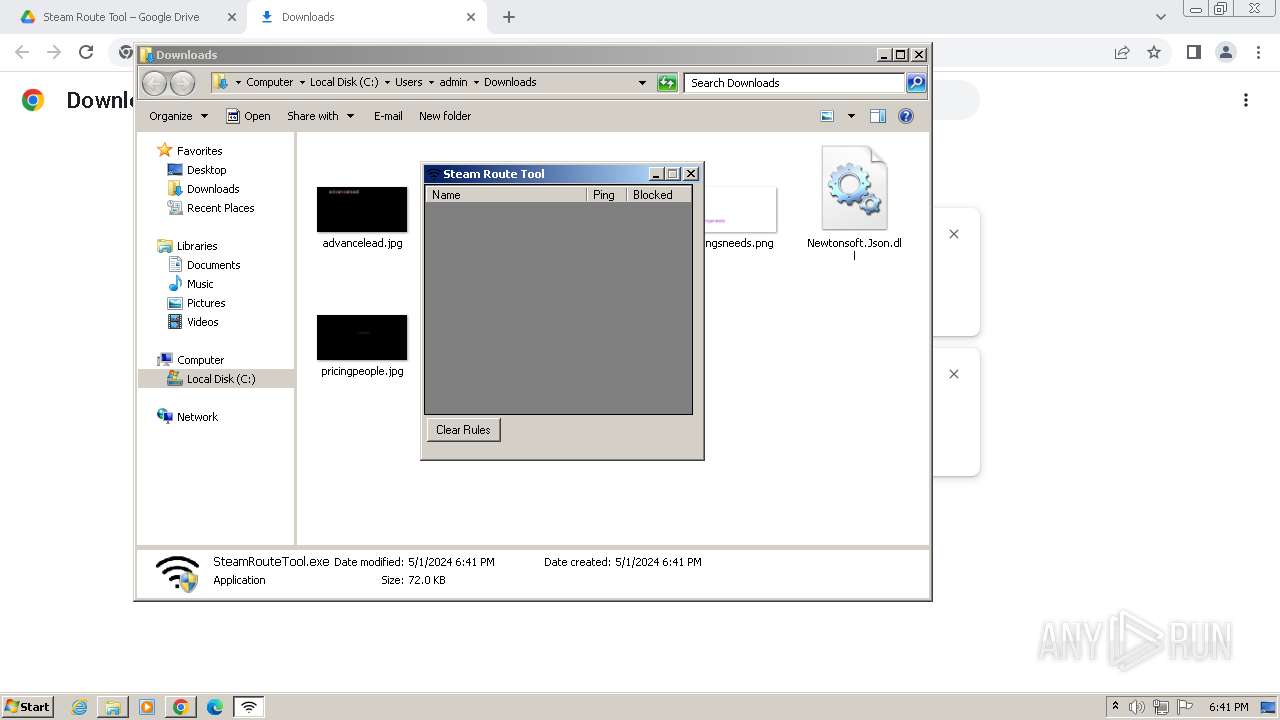This screenshot has height=720, width=1280.
Task: Open Chrome three-dot menu
Action: pos(1258,52)
